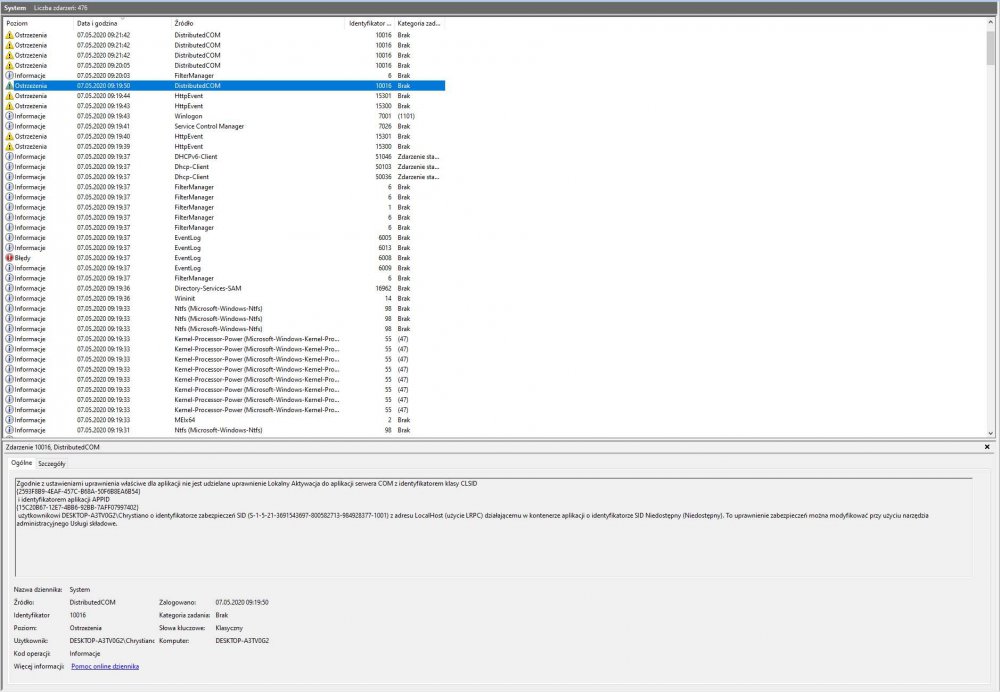Click warning icon of DistributedCOM 09:20:05 event
The image size is (1000, 692).
9,65
